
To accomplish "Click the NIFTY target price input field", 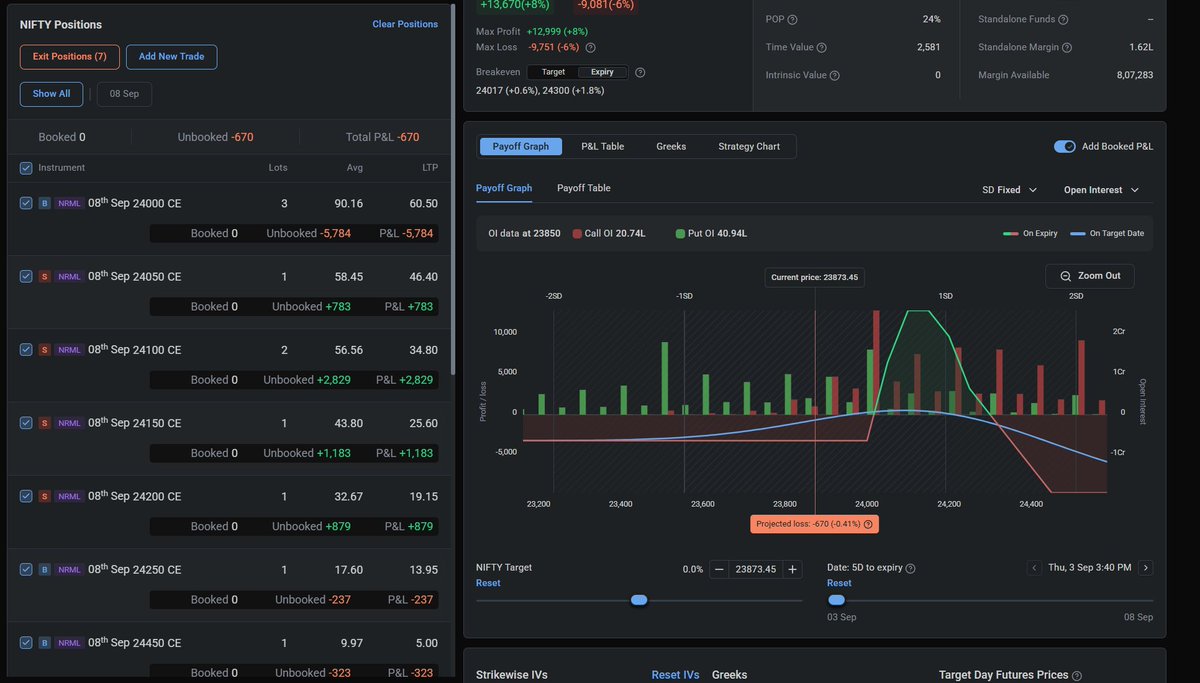I will click(755, 569).
